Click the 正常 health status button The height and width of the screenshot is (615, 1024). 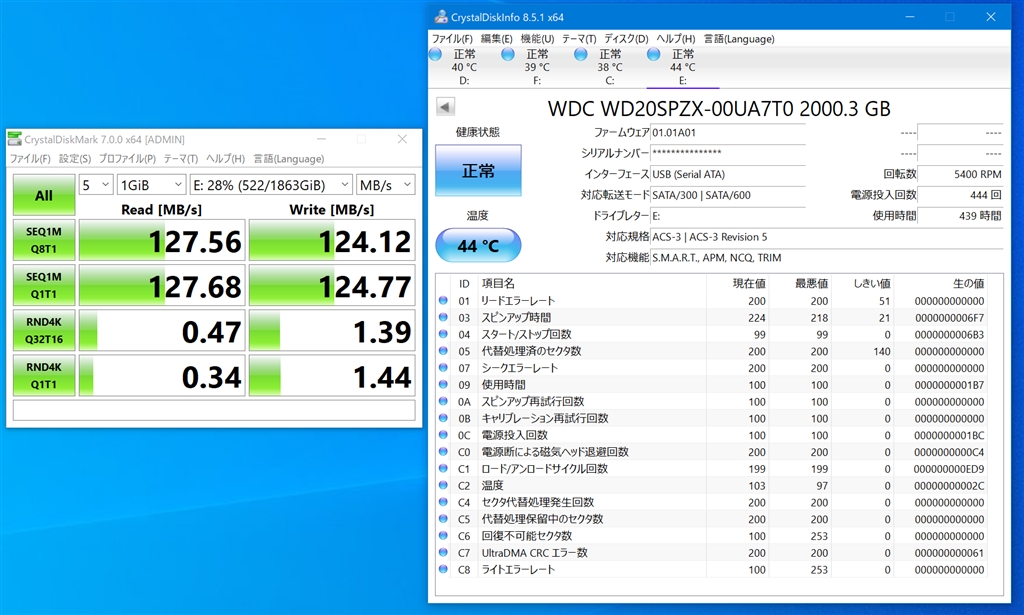pos(478,170)
